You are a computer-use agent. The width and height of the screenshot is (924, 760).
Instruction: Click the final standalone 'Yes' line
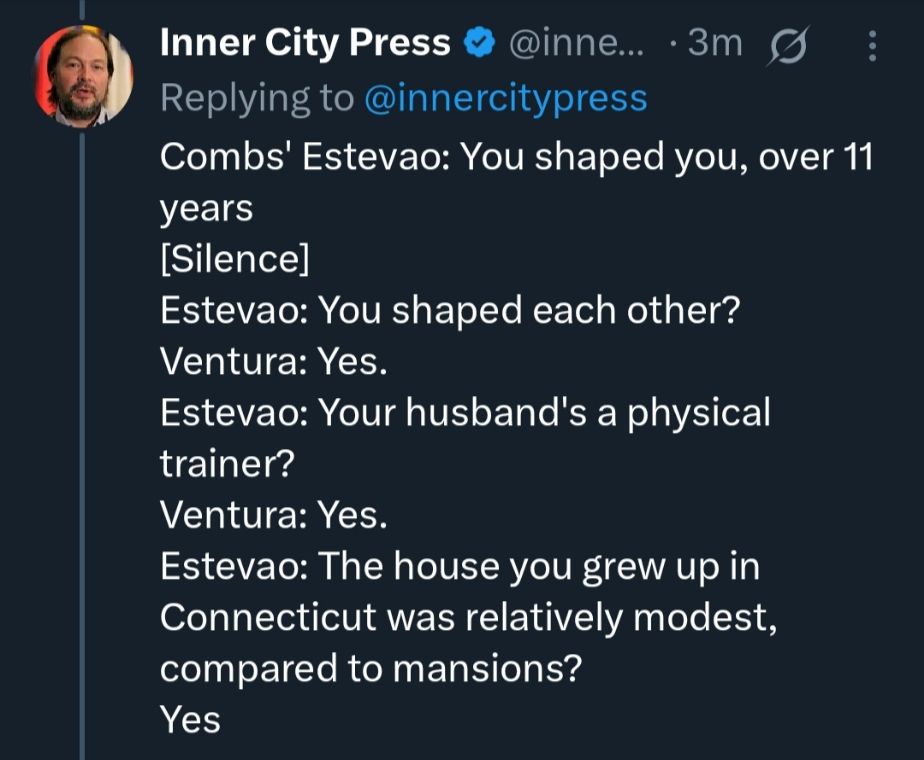coord(190,720)
